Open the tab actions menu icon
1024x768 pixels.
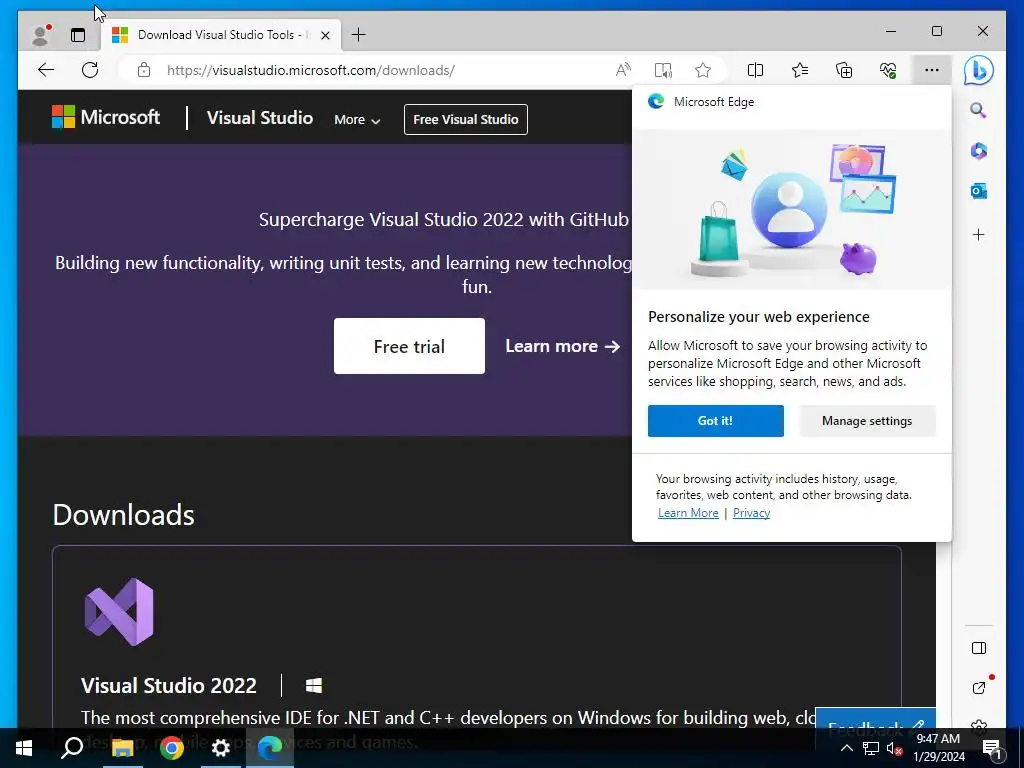point(78,35)
